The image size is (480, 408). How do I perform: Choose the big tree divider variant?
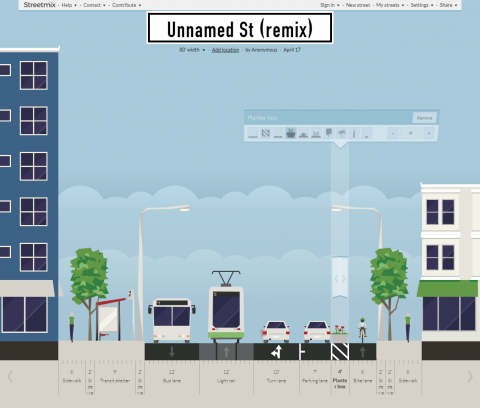329,133
